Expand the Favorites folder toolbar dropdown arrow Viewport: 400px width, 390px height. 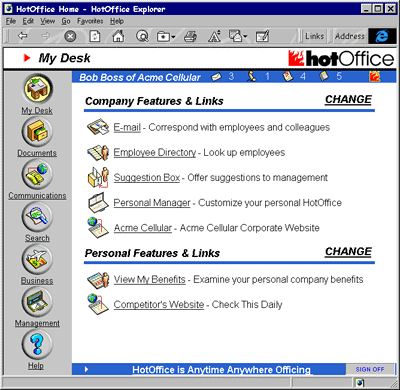[x=173, y=37]
